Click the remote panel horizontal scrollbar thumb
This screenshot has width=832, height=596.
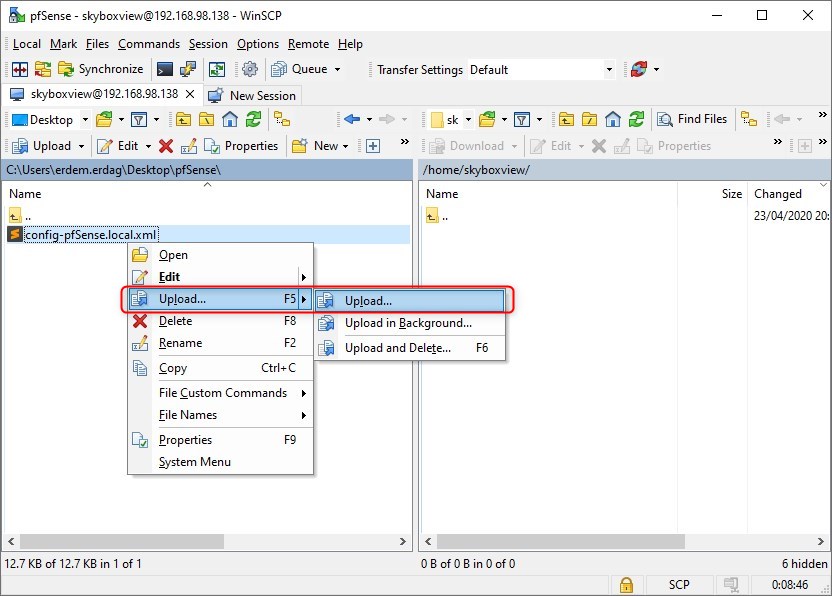coord(560,541)
